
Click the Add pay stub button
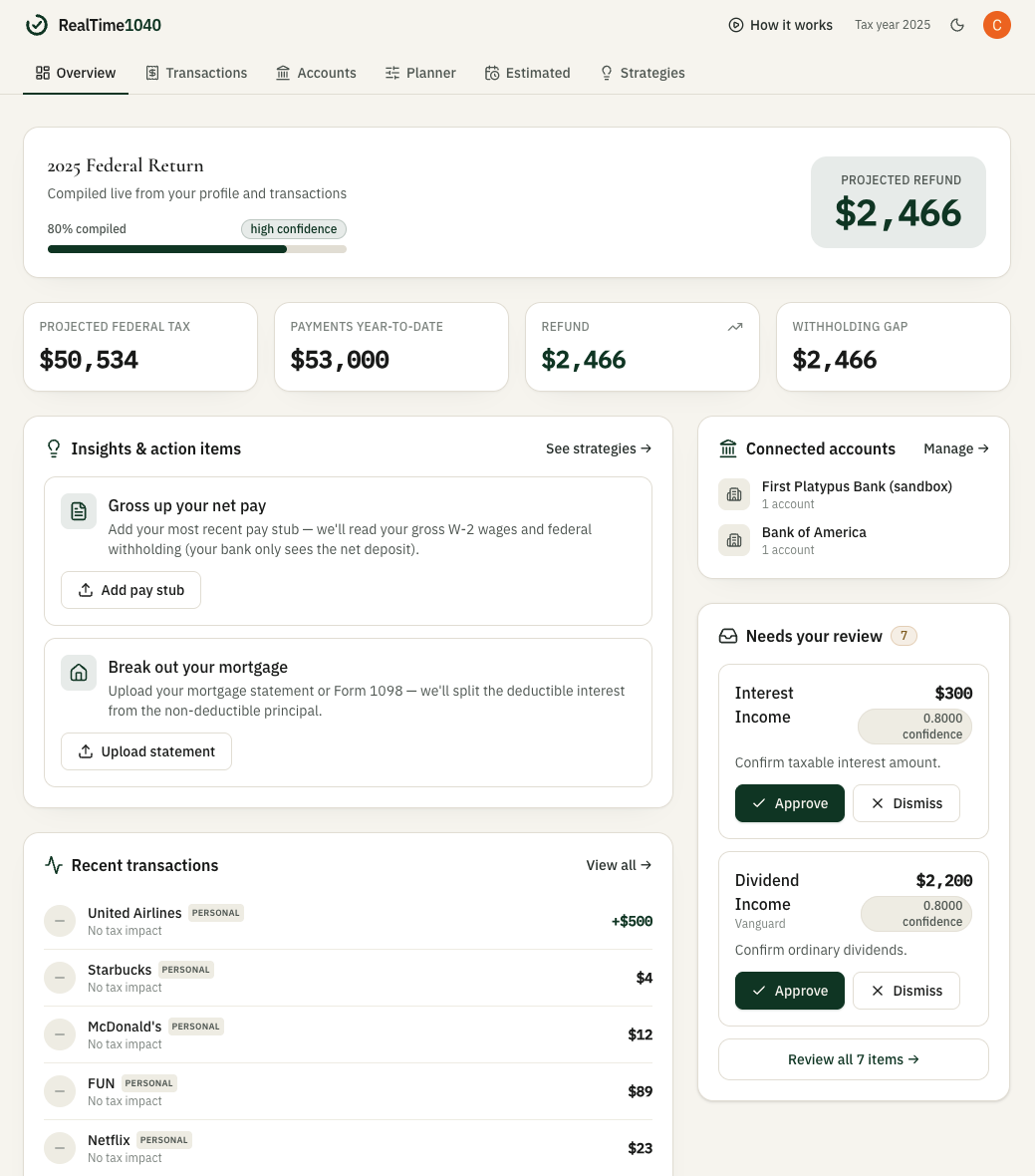click(x=131, y=590)
